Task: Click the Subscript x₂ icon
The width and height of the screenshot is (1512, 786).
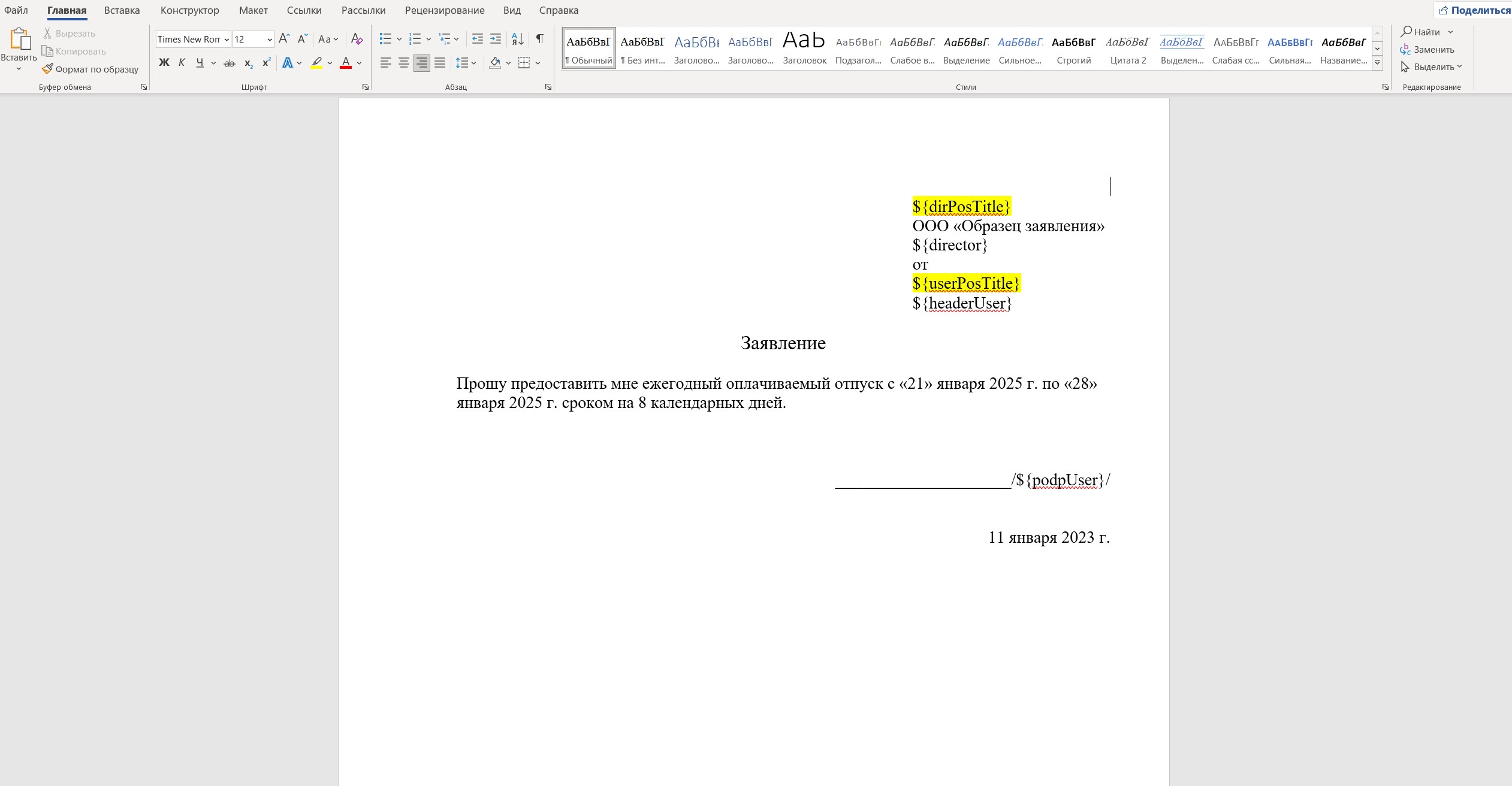Action: (x=248, y=63)
